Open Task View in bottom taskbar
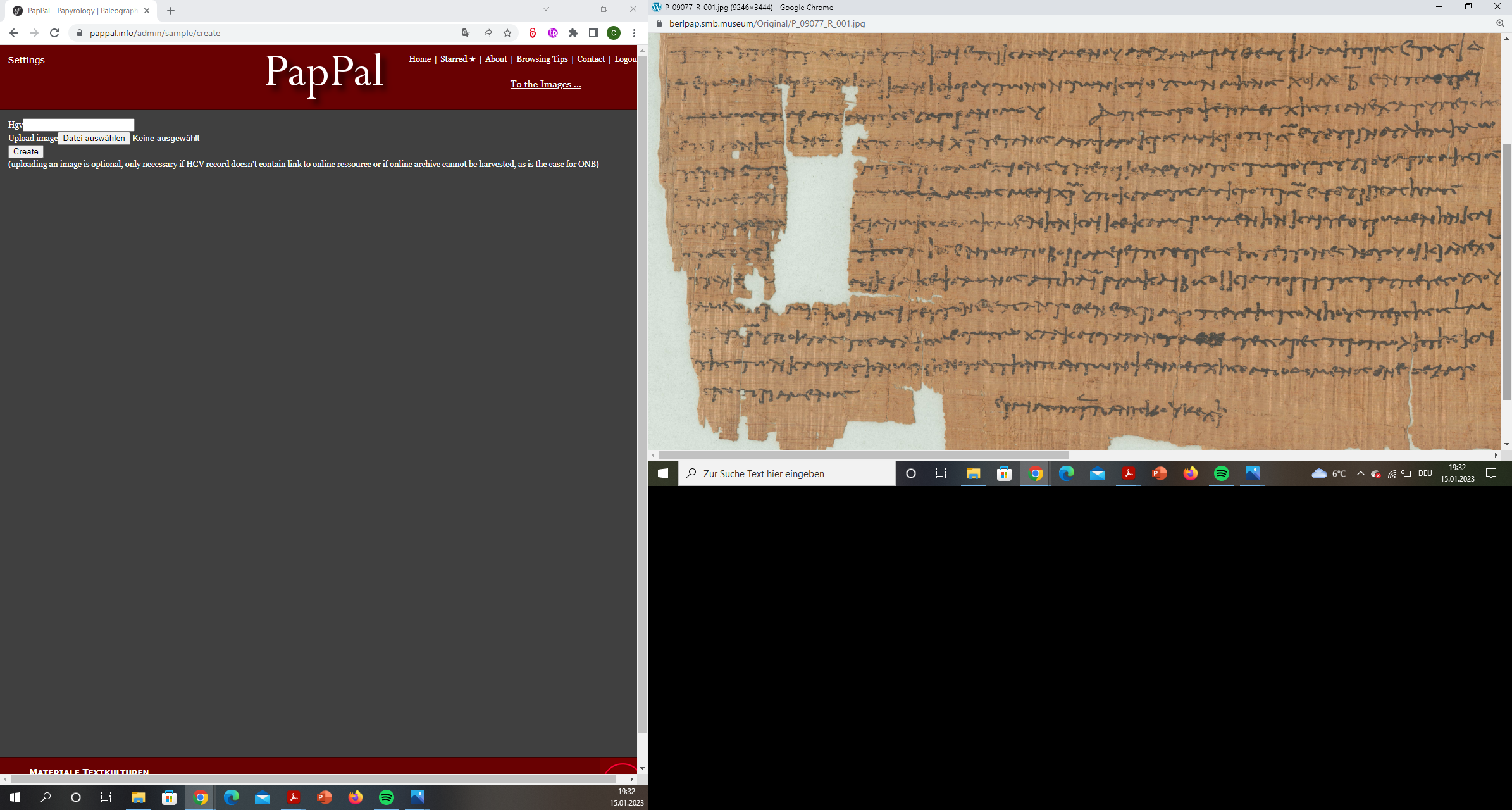 (x=106, y=797)
